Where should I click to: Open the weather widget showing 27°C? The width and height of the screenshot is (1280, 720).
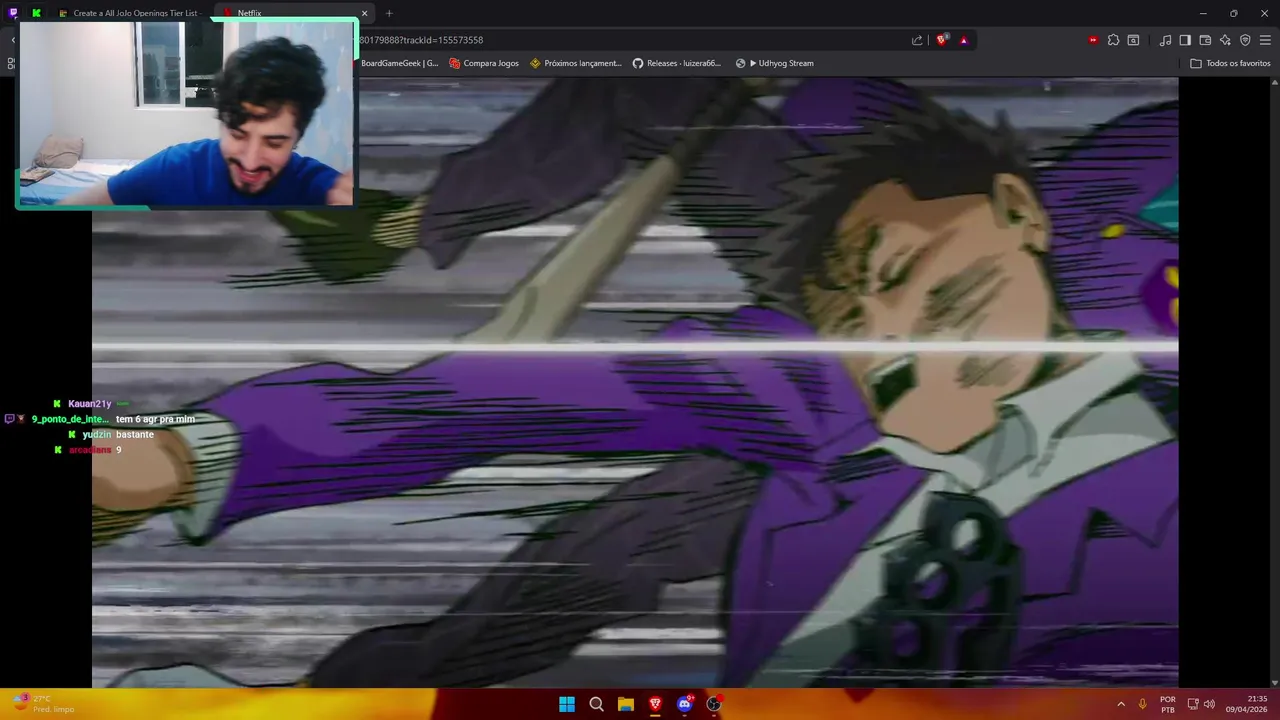(x=44, y=704)
